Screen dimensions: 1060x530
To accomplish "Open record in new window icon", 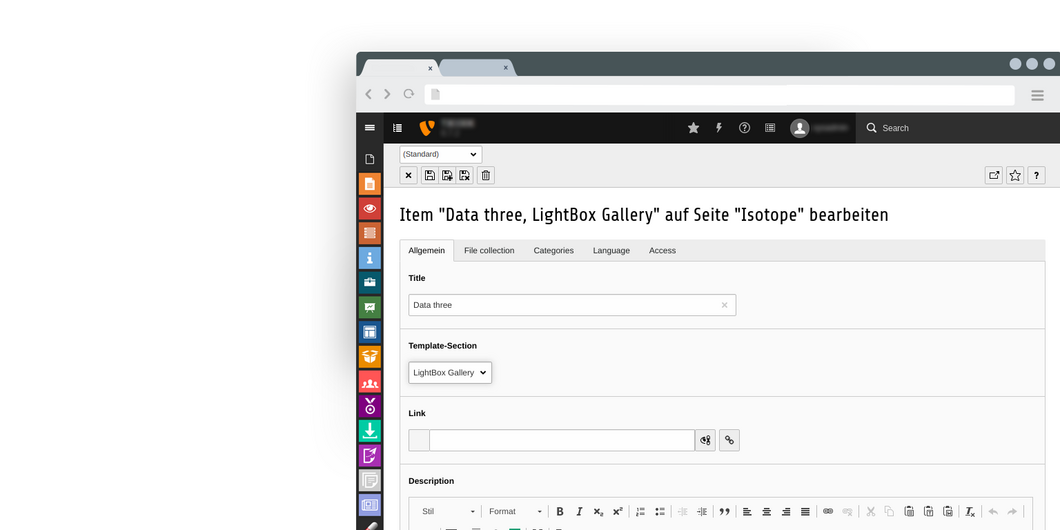I will [x=994, y=176].
